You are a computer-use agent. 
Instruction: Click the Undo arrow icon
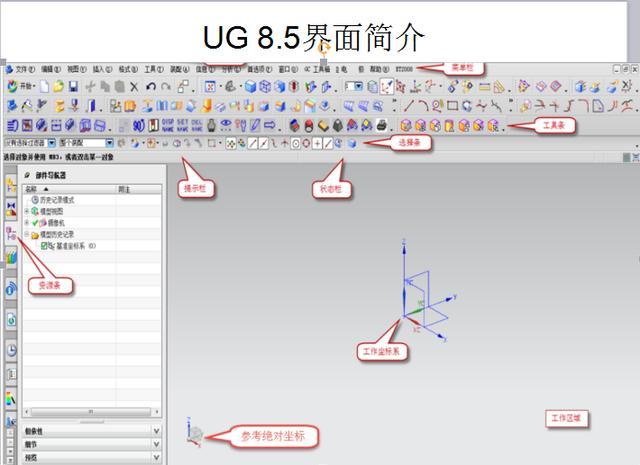151,86
